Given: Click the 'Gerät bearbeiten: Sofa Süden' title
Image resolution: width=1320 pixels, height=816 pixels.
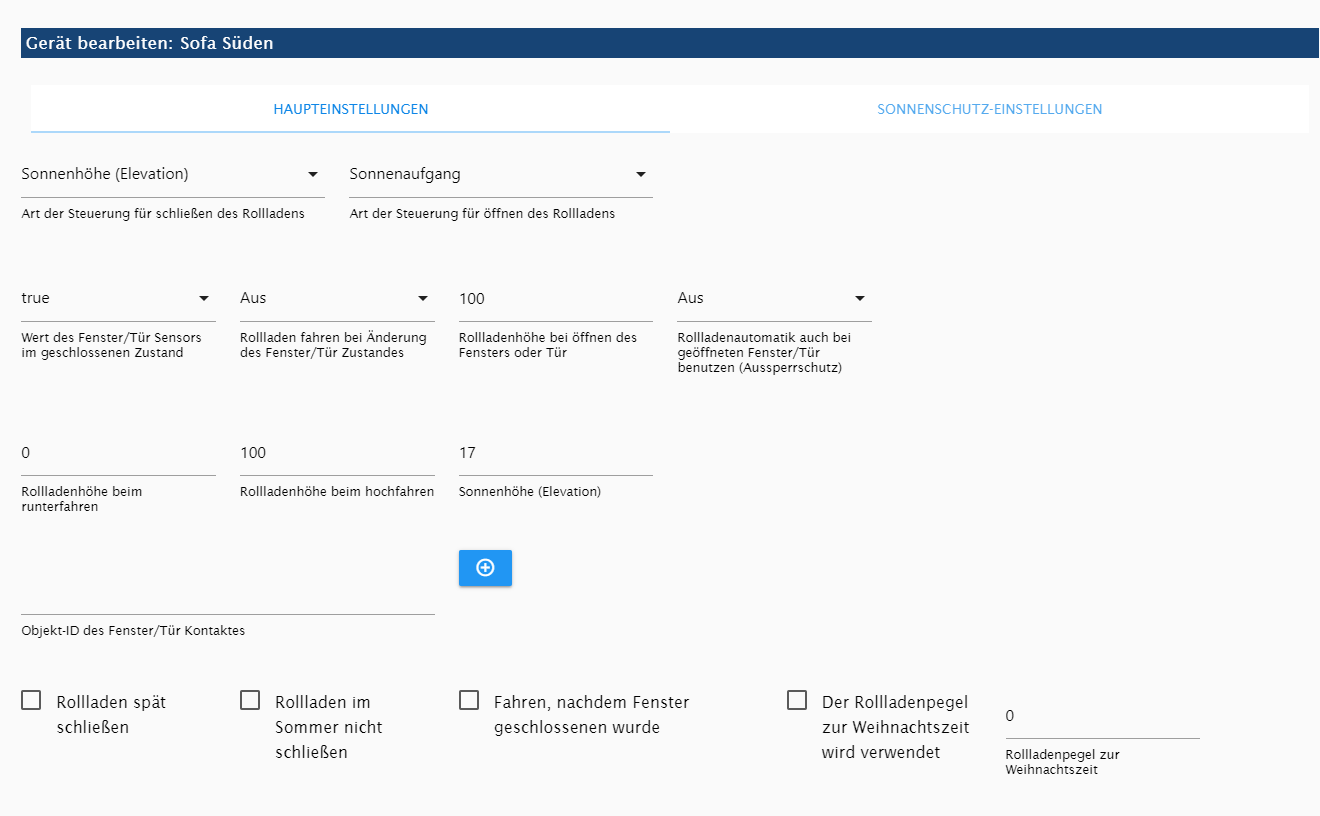Looking at the screenshot, I should click(x=150, y=43).
